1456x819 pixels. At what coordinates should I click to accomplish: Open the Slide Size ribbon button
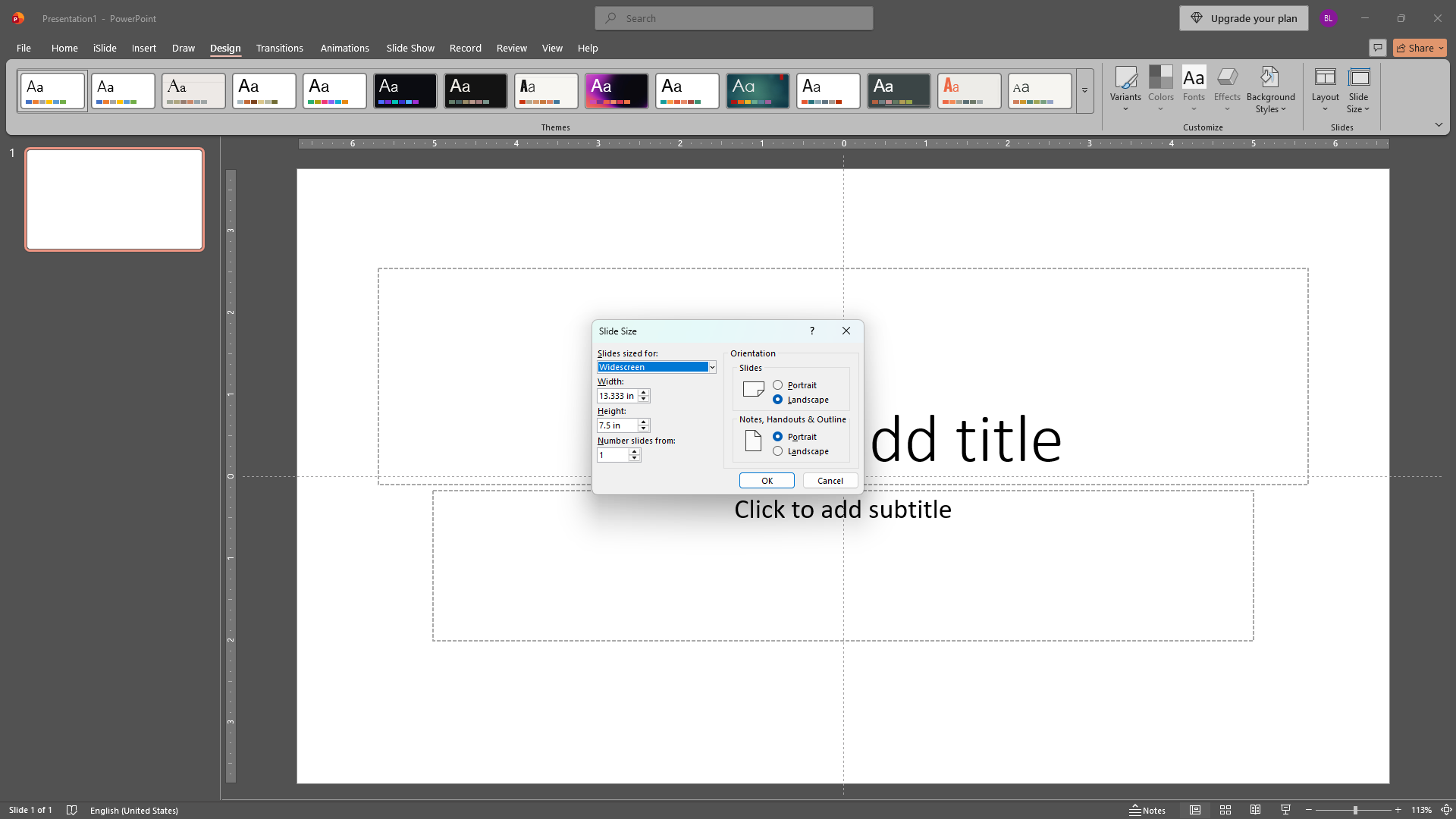tap(1358, 89)
